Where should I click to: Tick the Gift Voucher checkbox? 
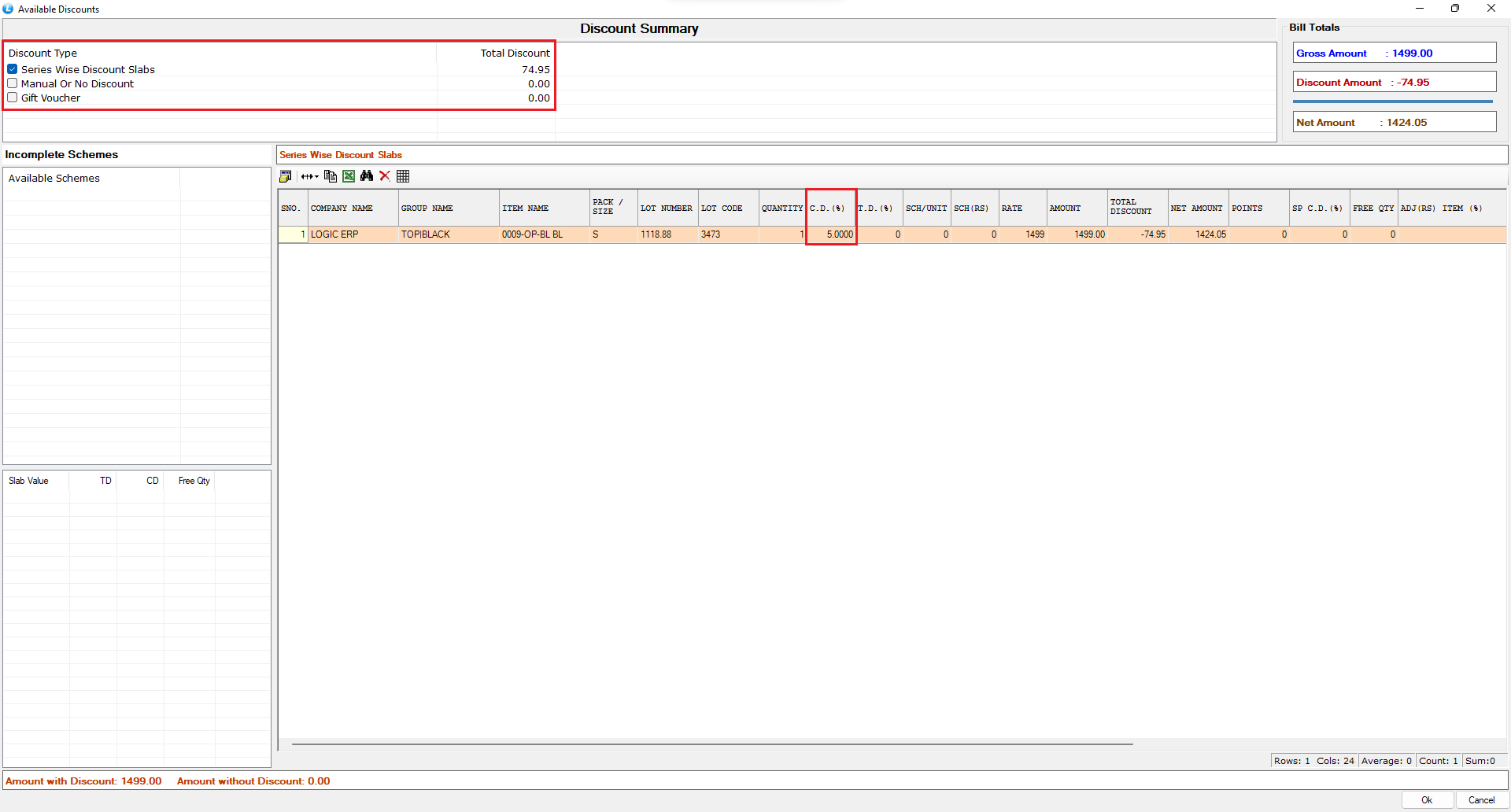13,98
